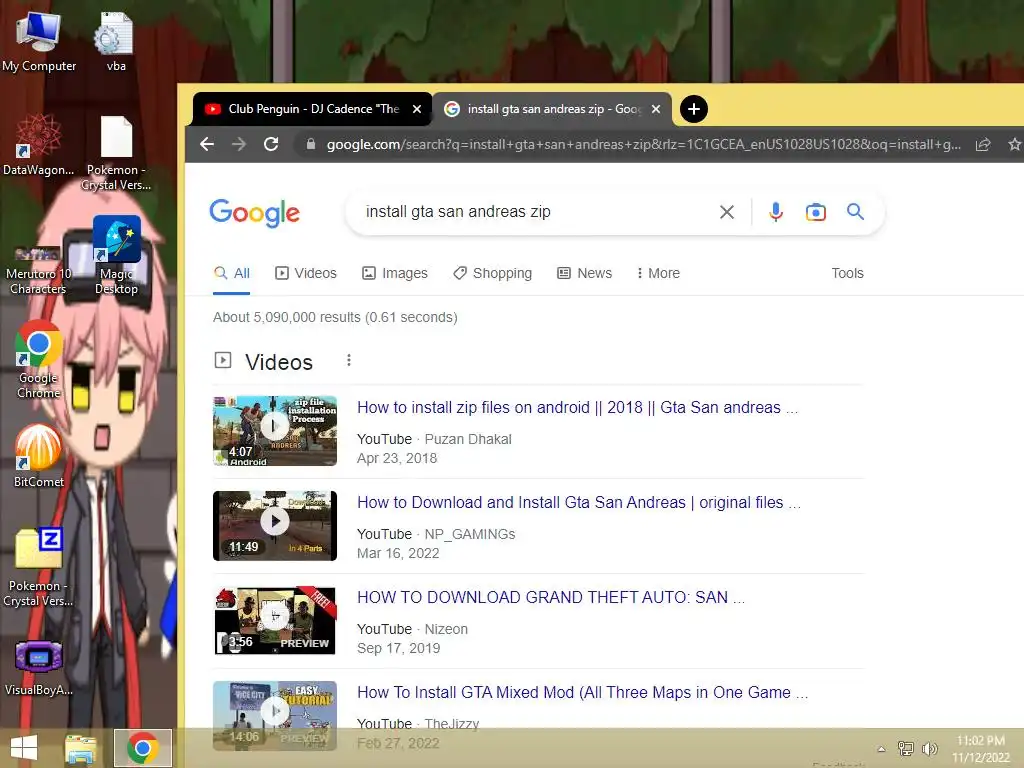Open the vba desktop file

[x=116, y=40]
